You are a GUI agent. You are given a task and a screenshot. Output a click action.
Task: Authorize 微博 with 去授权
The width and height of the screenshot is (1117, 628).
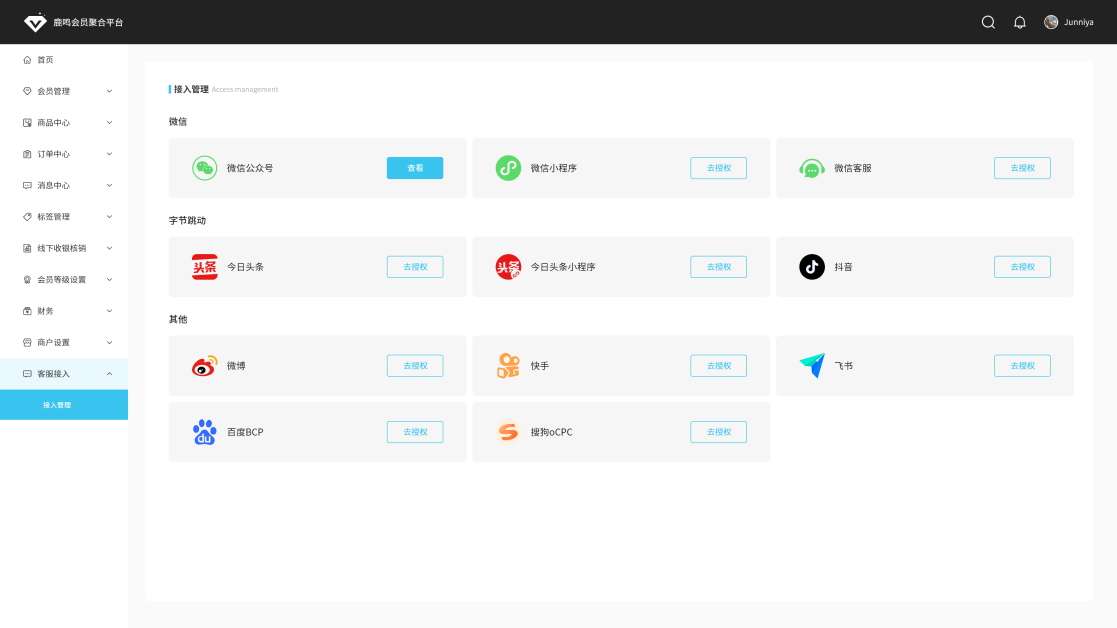[x=415, y=366]
